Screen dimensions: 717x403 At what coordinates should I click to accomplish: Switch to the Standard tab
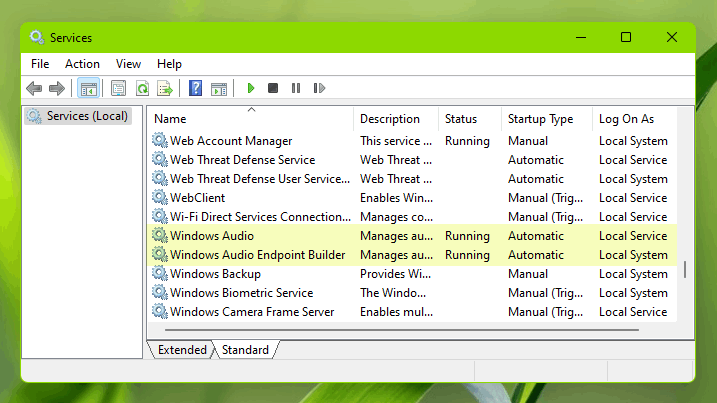245,350
